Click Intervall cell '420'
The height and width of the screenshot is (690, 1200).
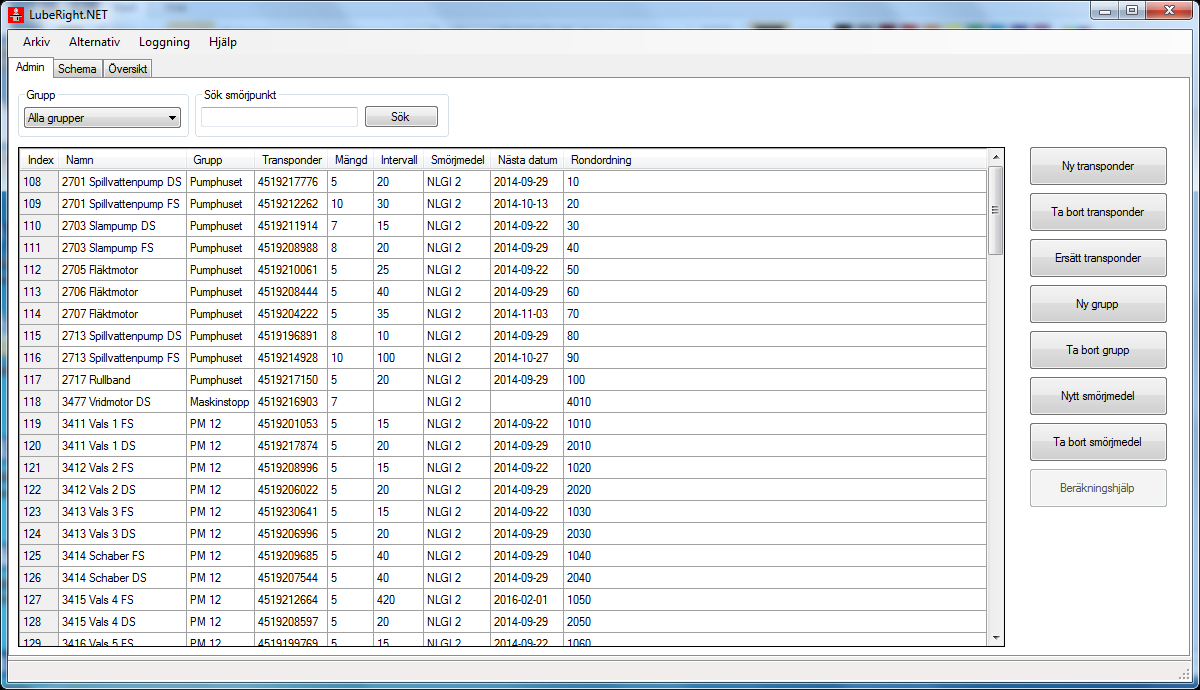(x=398, y=600)
